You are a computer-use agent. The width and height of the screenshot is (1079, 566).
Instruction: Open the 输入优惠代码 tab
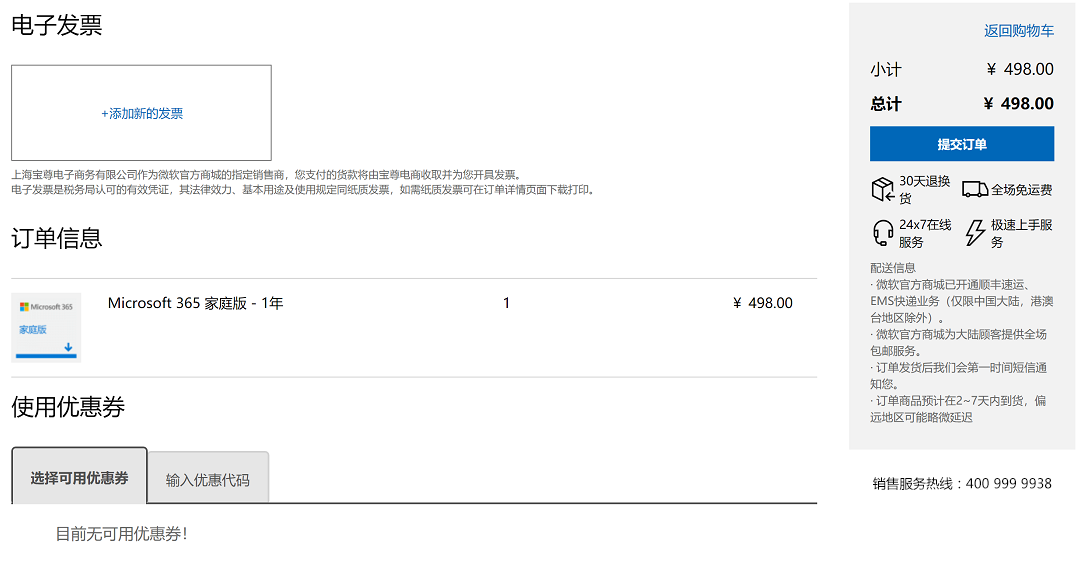[x=208, y=479]
